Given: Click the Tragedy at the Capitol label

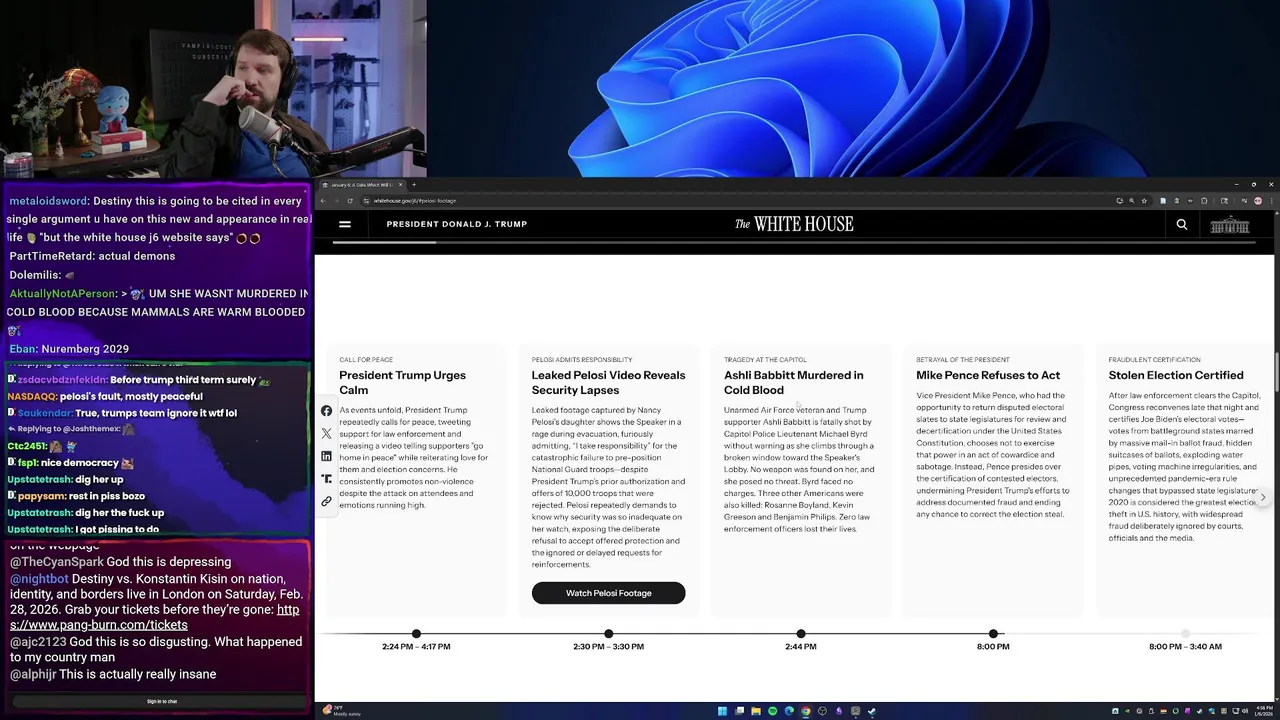Looking at the screenshot, I should [x=765, y=360].
